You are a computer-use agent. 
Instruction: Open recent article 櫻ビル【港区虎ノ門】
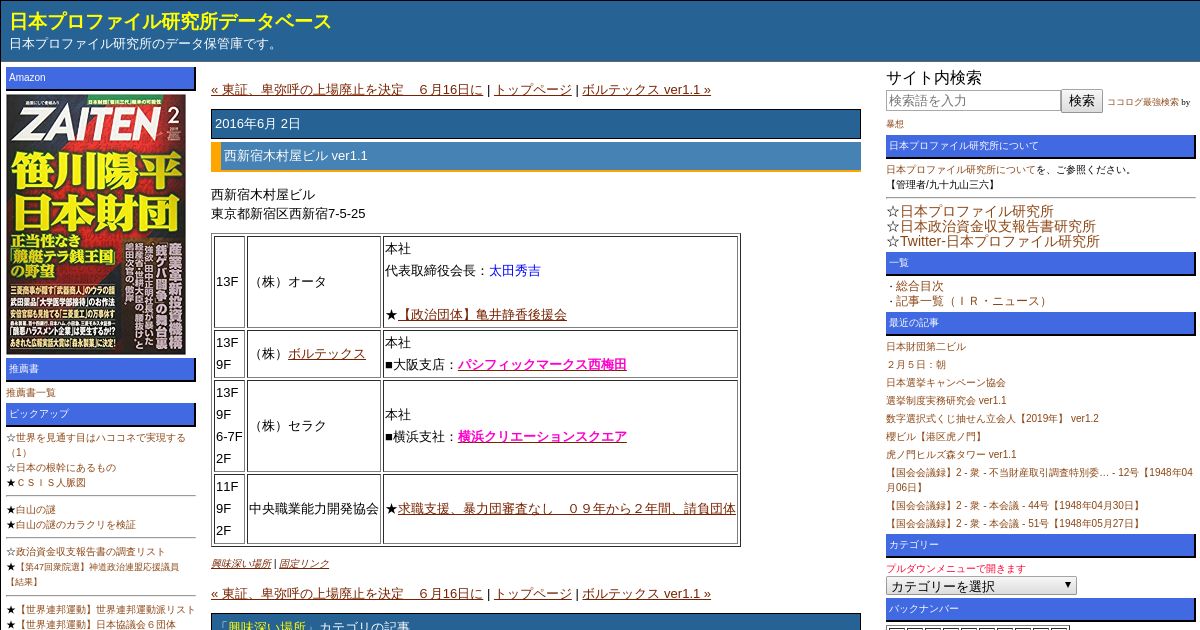click(x=936, y=437)
